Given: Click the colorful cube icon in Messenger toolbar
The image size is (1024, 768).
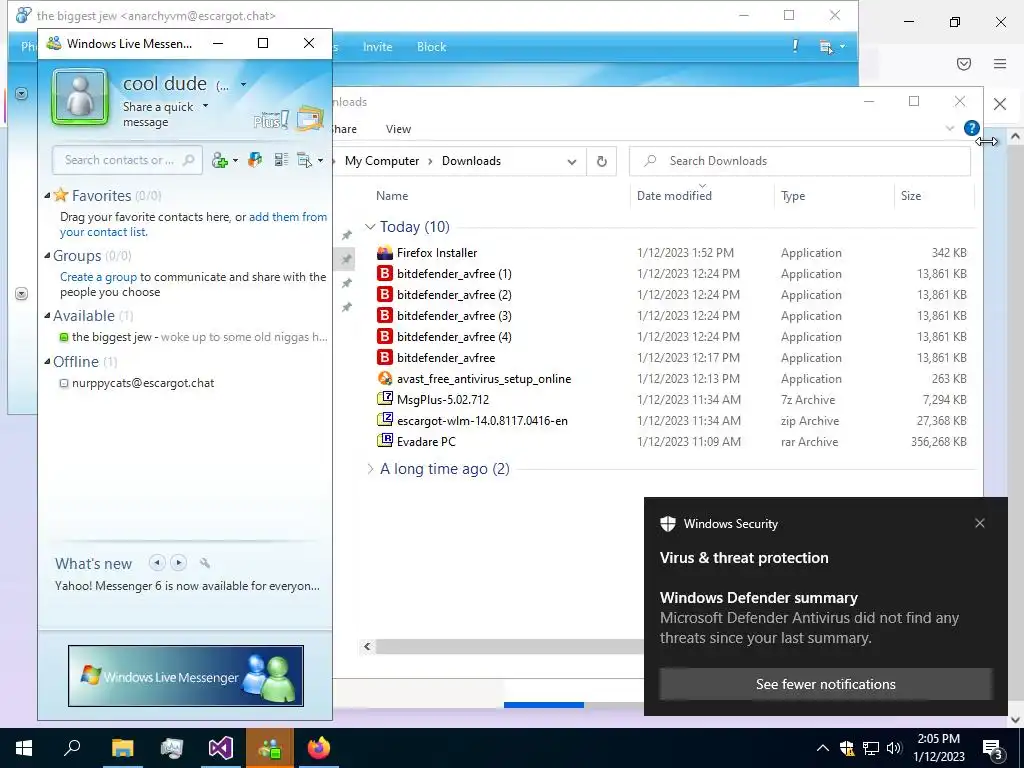Looking at the screenshot, I should coord(255,160).
